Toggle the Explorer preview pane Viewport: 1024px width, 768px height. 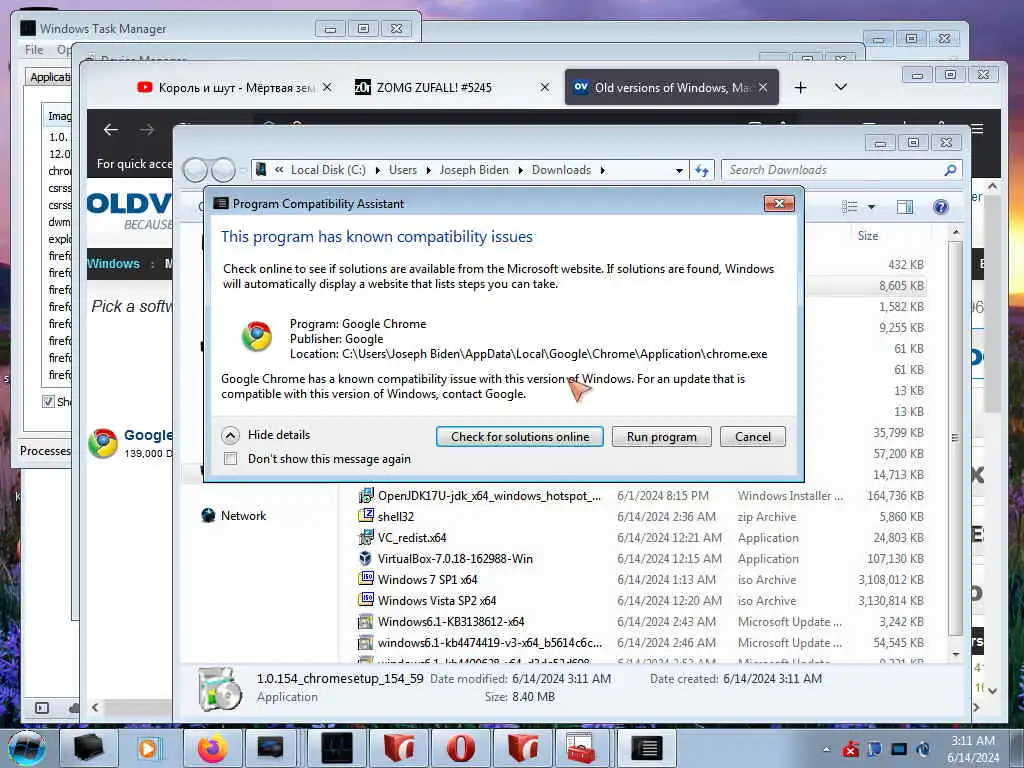point(904,207)
